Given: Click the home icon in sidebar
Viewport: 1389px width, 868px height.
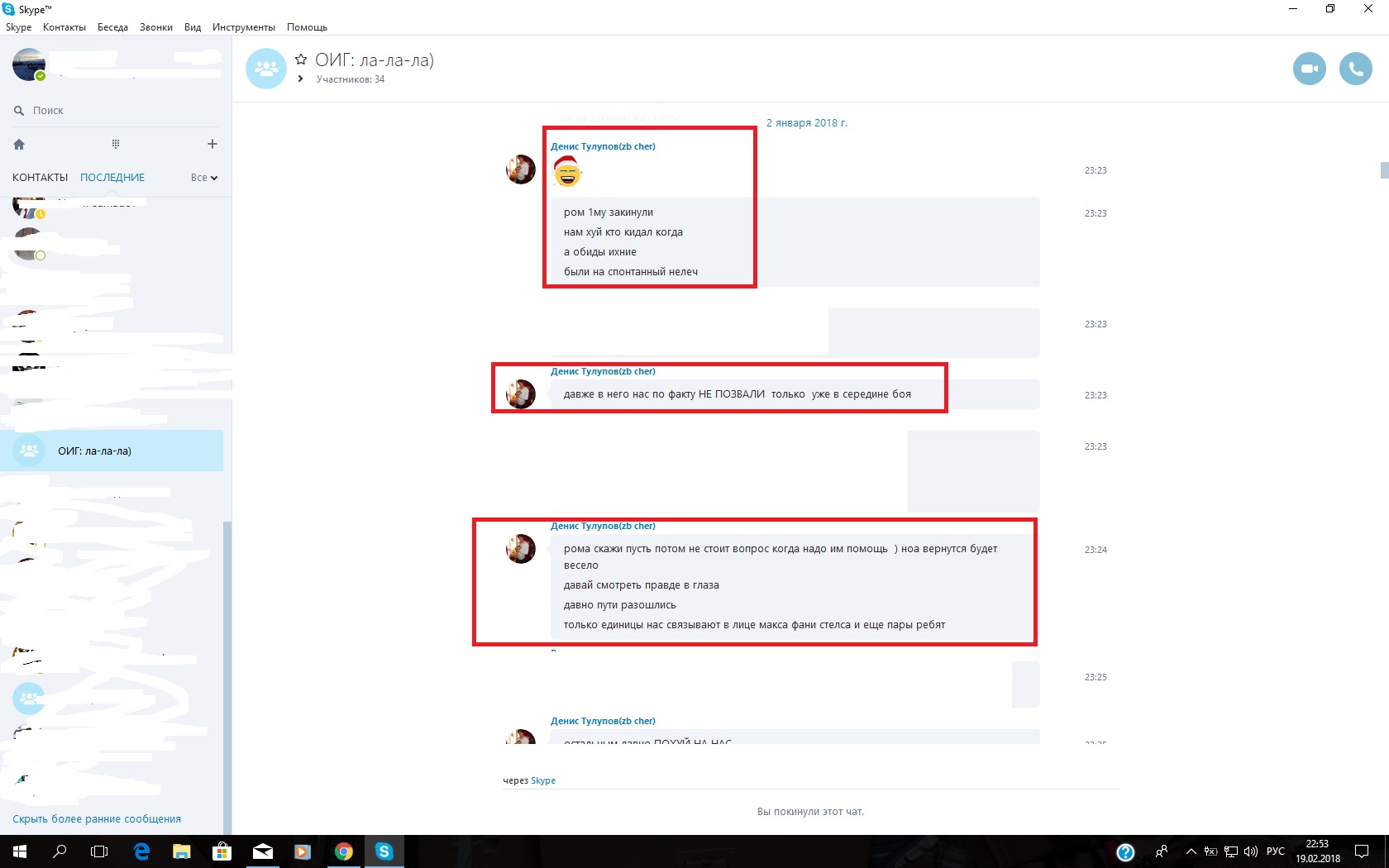Looking at the screenshot, I should pyautogui.click(x=19, y=144).
